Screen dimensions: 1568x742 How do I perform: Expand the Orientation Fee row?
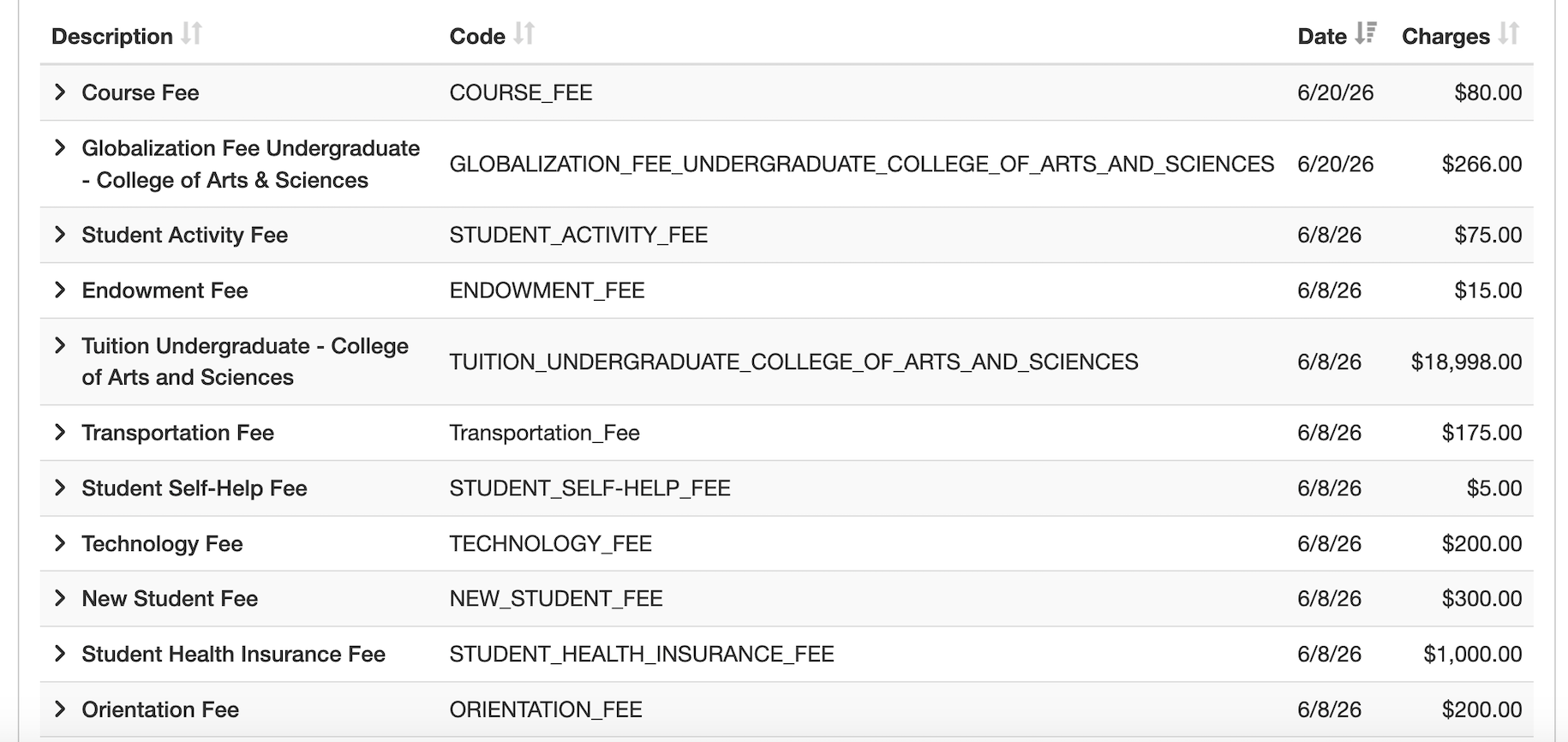point(60,709)
